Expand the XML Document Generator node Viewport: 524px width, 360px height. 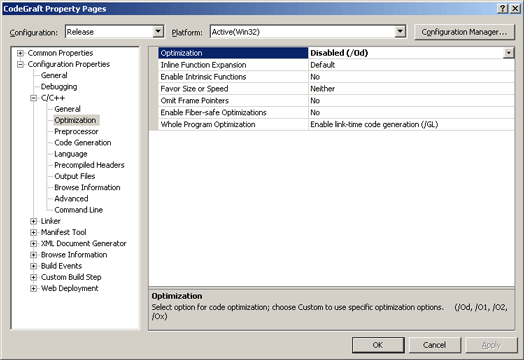(33, 244)
